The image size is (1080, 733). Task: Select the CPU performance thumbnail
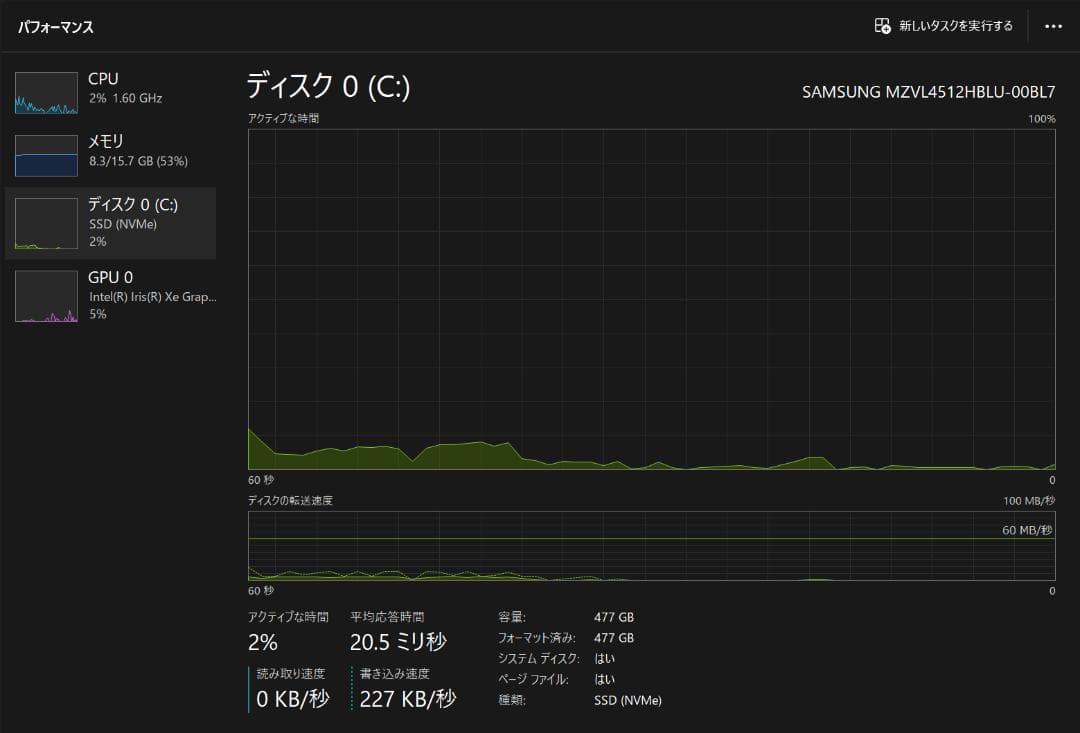(46, 93)
